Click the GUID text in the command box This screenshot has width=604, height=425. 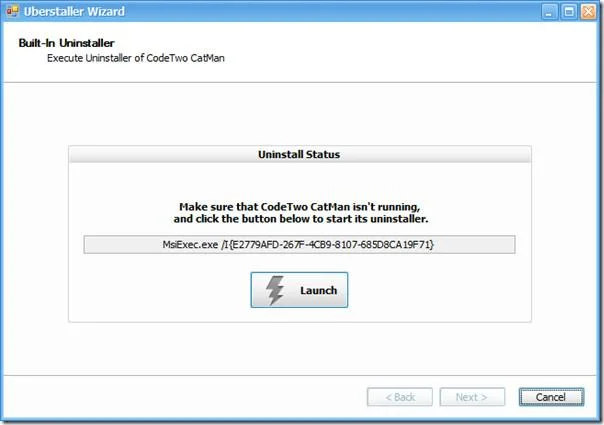(331, 245)
